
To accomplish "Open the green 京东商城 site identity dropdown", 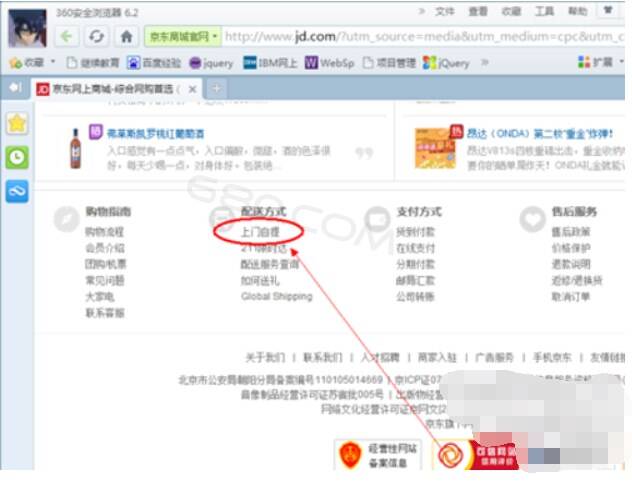I will tap(182, 37).
